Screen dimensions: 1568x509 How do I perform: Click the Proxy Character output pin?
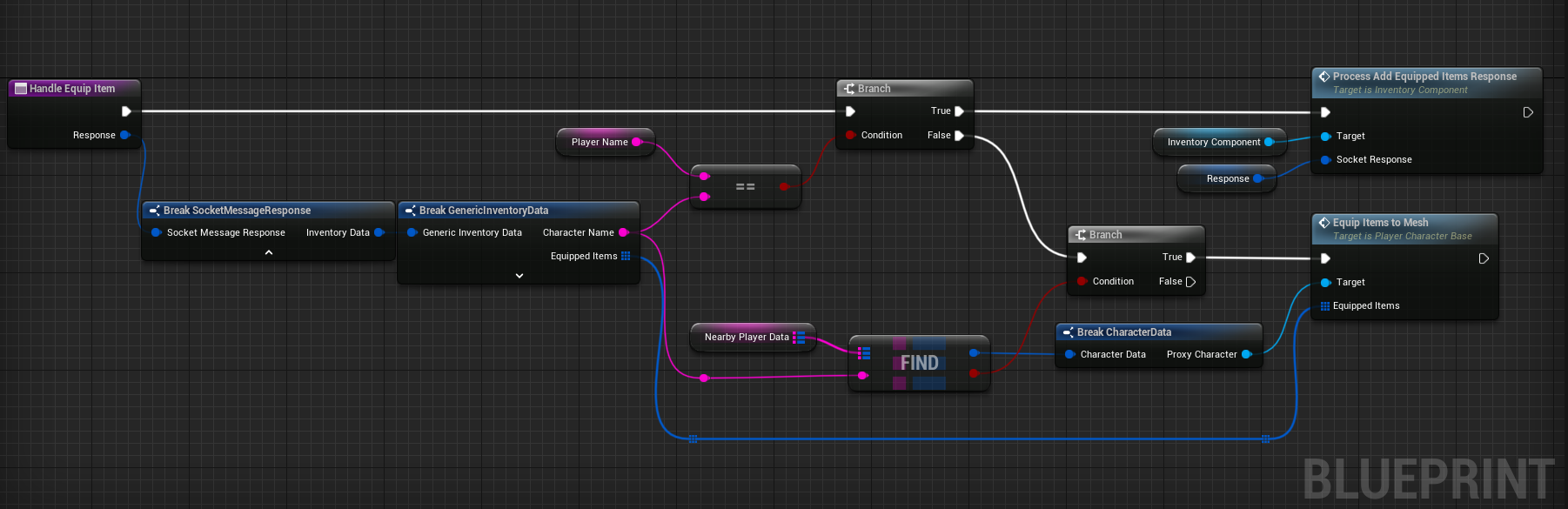click(x=1246, y=354)
